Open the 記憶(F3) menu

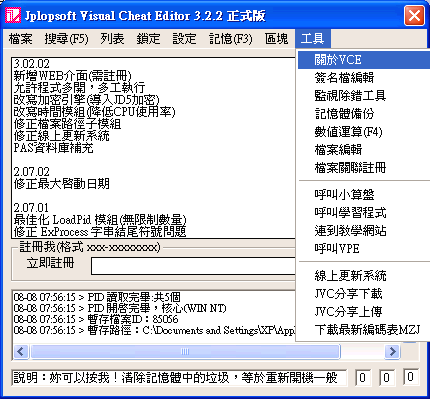click(231, 39)
